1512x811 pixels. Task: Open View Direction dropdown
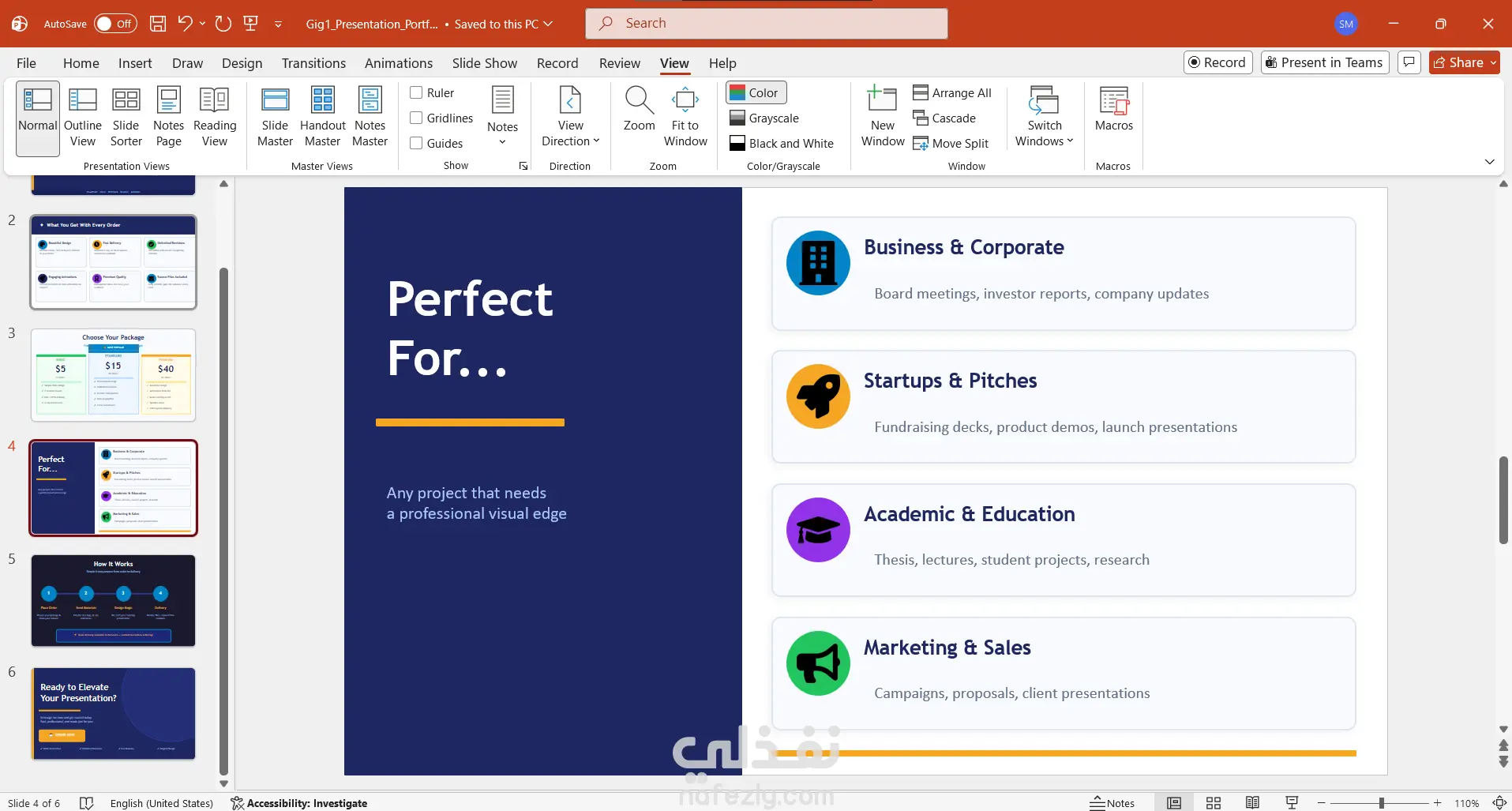(570, 118)
